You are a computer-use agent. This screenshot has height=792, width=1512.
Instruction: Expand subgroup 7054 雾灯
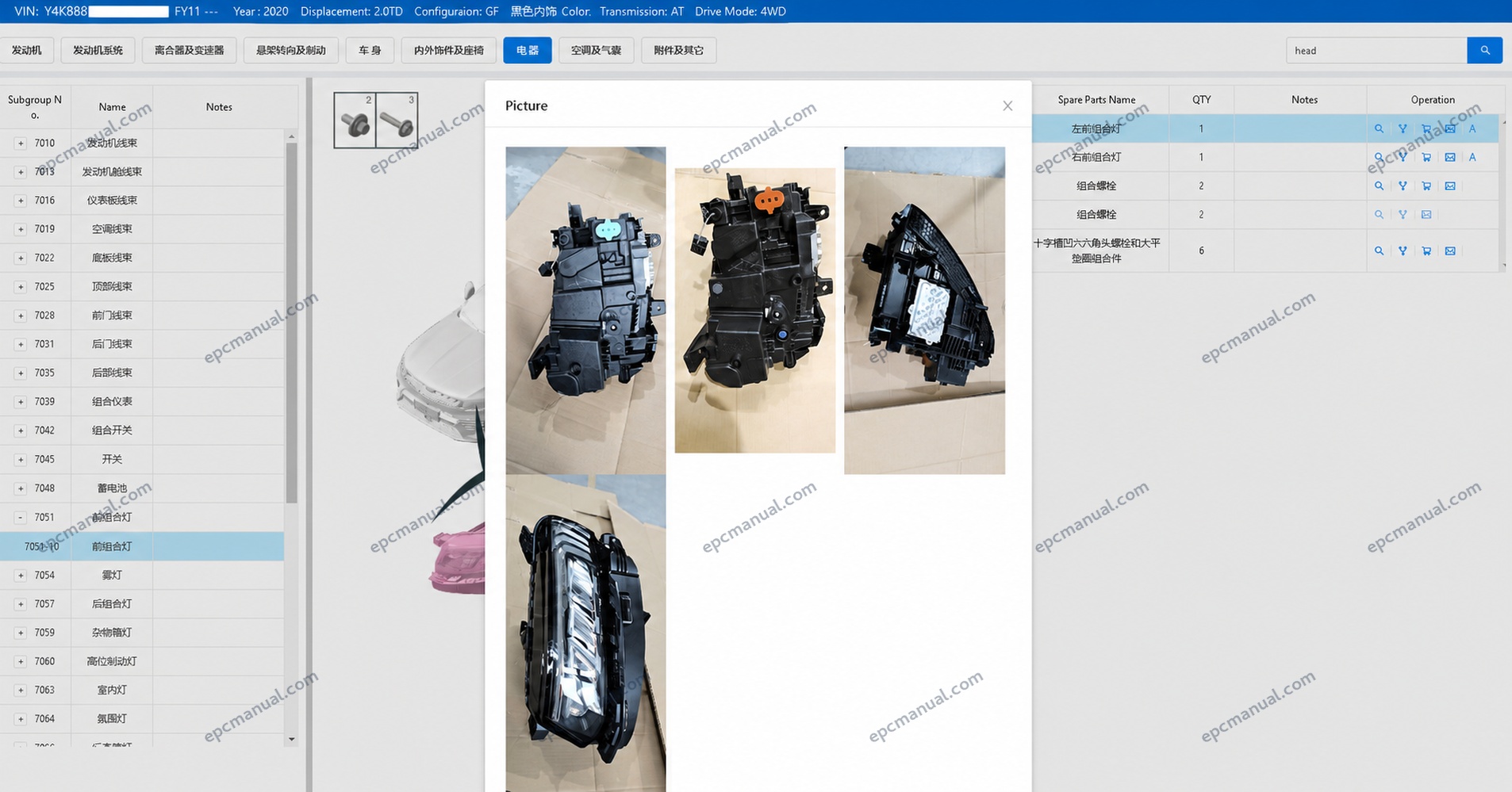(21, 575)
